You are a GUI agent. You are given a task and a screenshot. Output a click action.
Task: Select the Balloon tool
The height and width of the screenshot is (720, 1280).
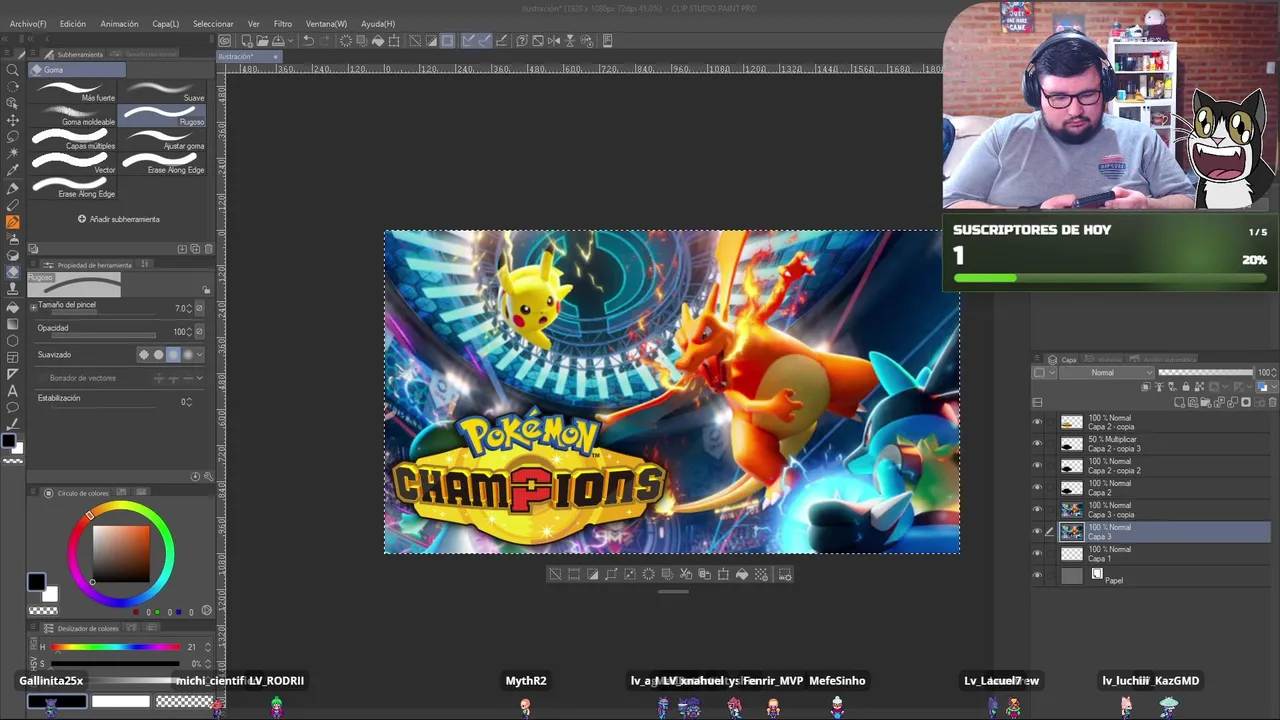(x=13, y=407)
